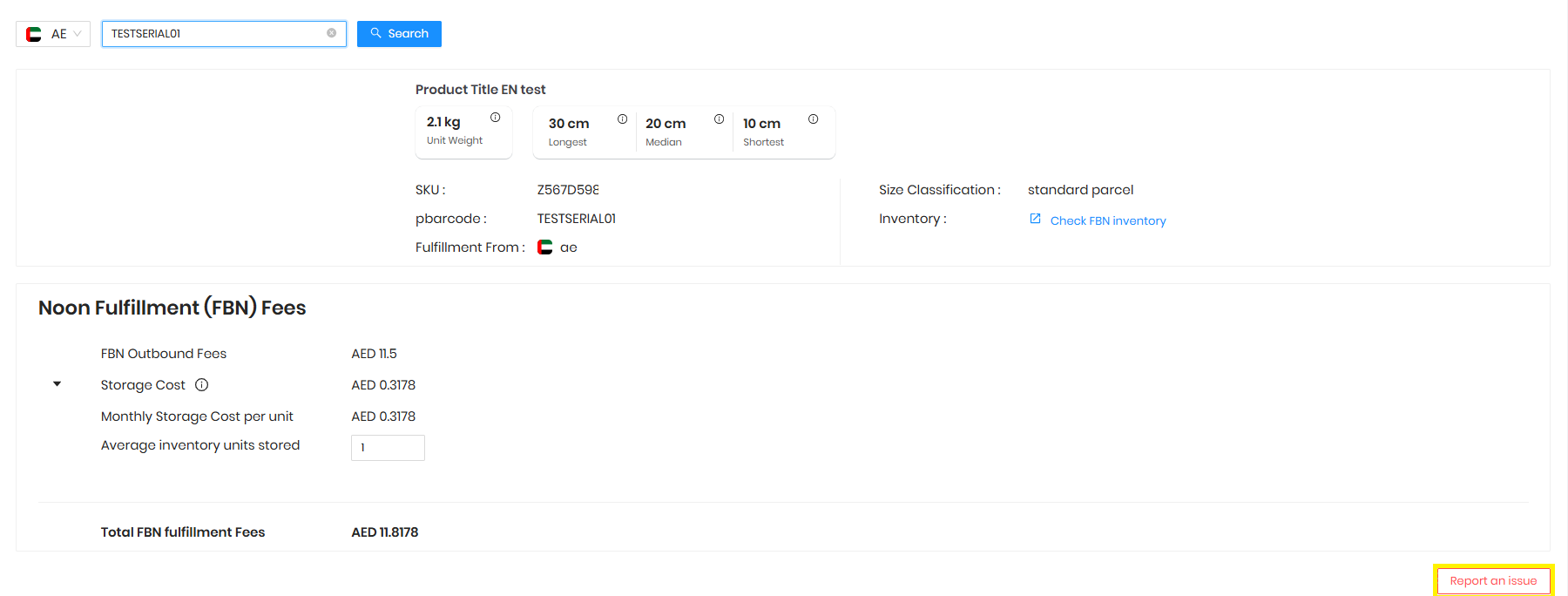This screenshot has width=1568, height=596.
Task: Click the FBN Outbound Fees label
Action: click(164, 354)
